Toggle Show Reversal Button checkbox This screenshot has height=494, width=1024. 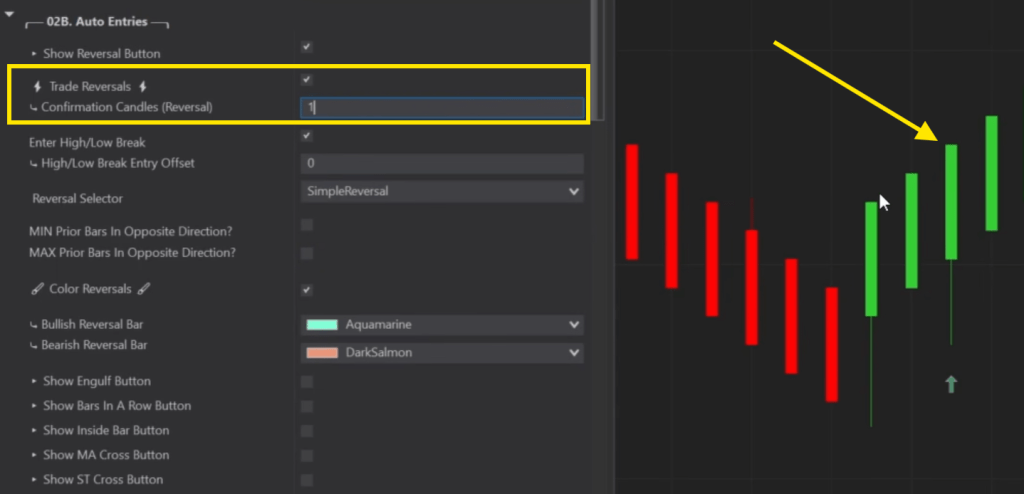tap(307, 47)
